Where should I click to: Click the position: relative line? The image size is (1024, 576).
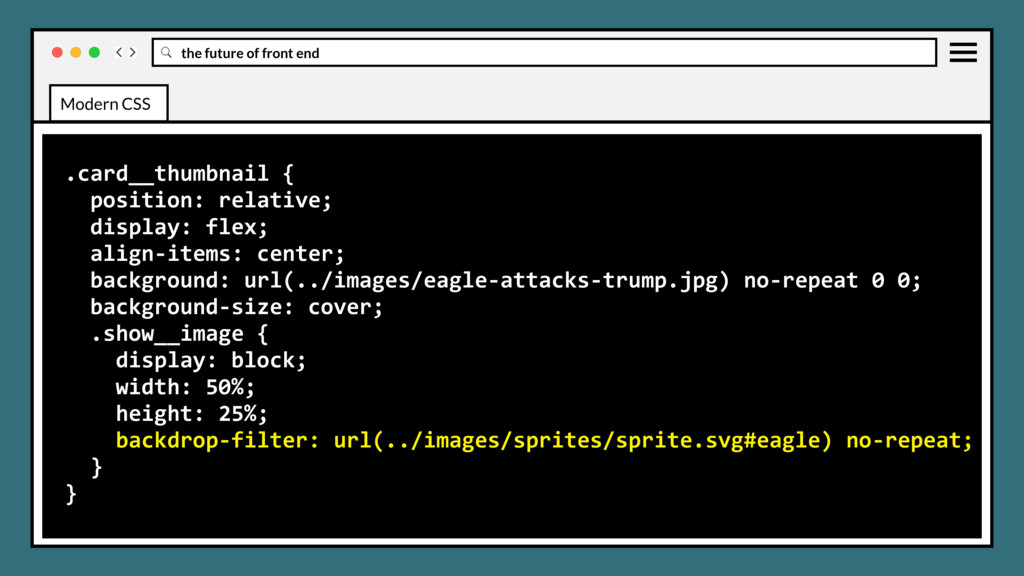(x=210, y=200)
